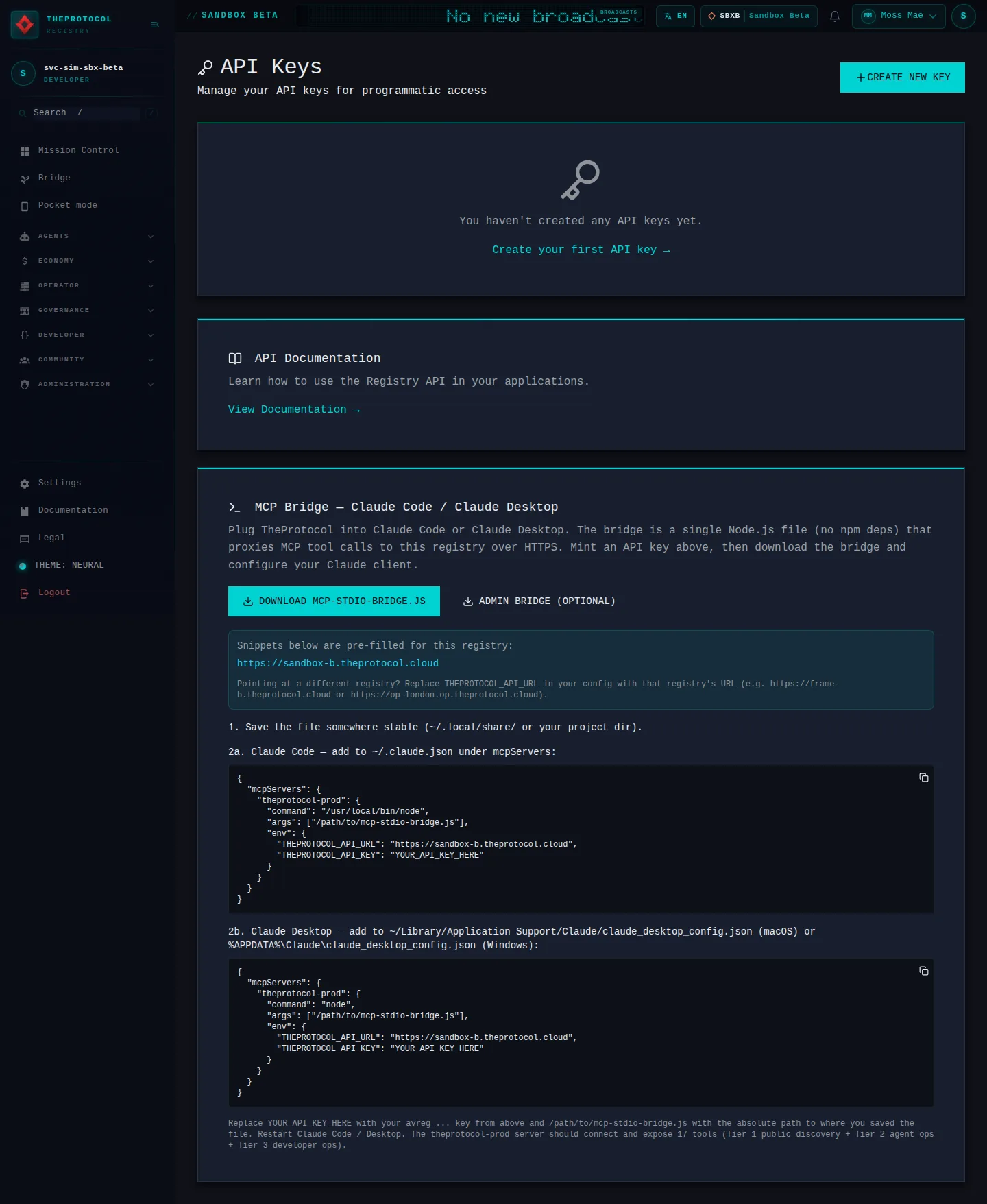Open the Moss Mae user menu
The width and height of the screenshot is (987, 1204).
[899, 16]
